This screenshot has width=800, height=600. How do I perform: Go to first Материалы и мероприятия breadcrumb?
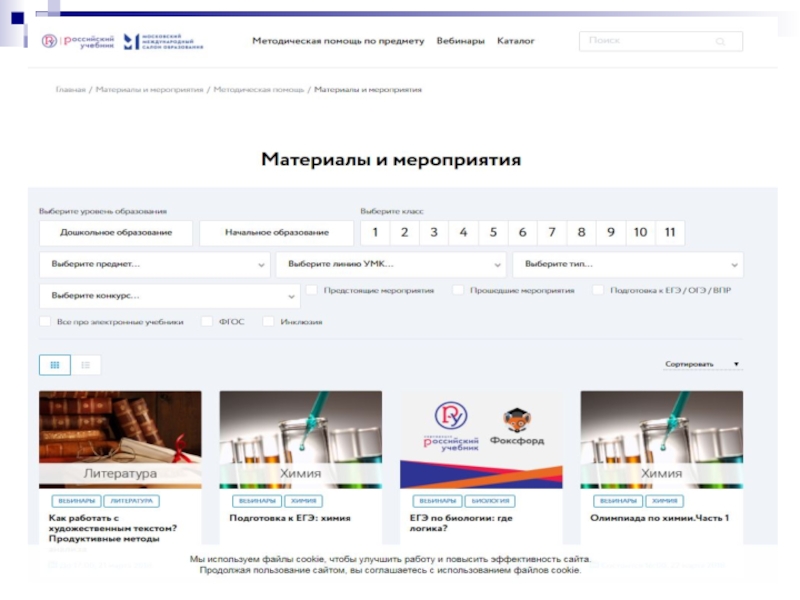coord(149,90)
